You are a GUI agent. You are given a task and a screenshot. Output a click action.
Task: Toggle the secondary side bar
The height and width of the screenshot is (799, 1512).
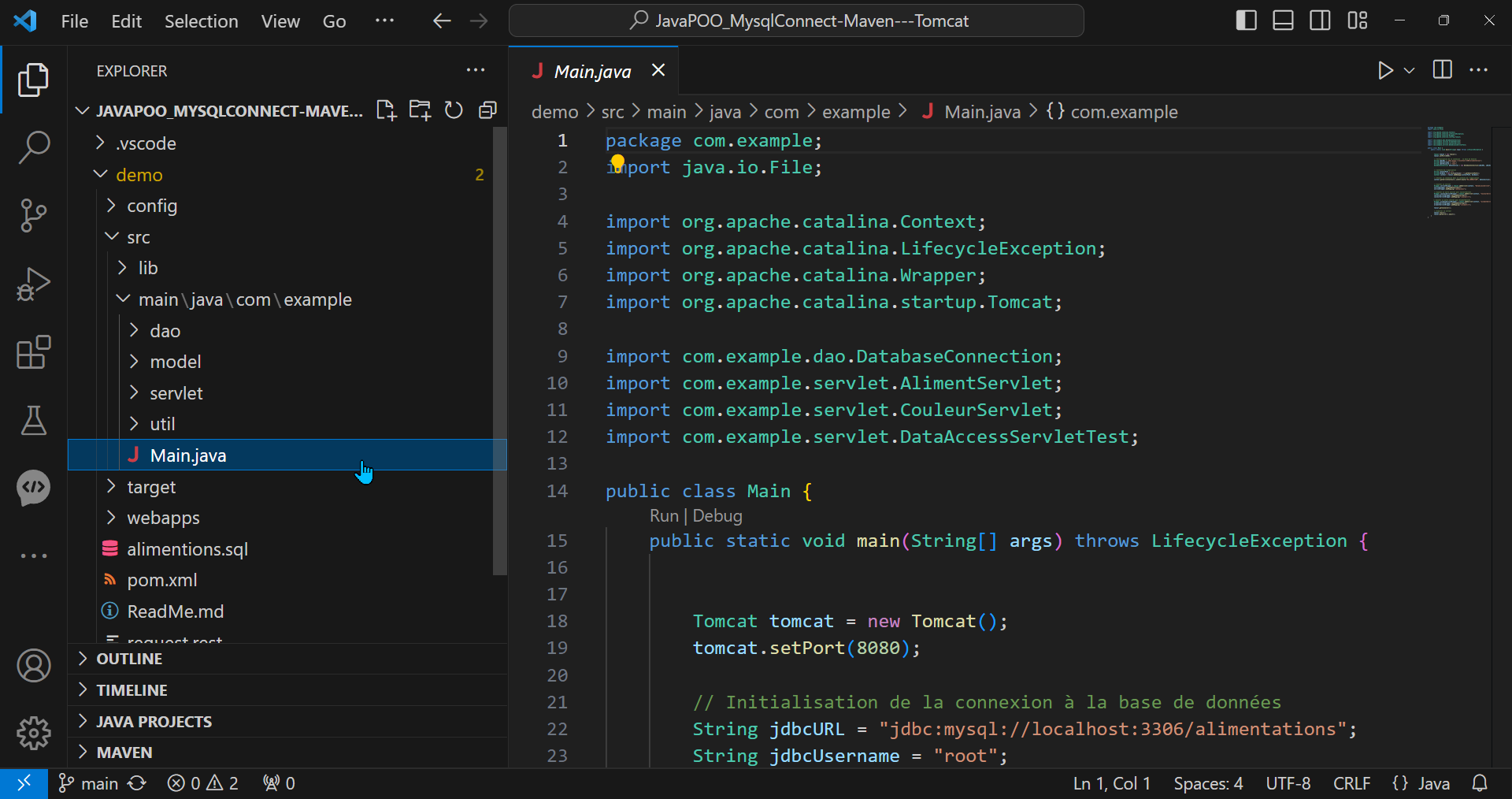[1320, 20]
